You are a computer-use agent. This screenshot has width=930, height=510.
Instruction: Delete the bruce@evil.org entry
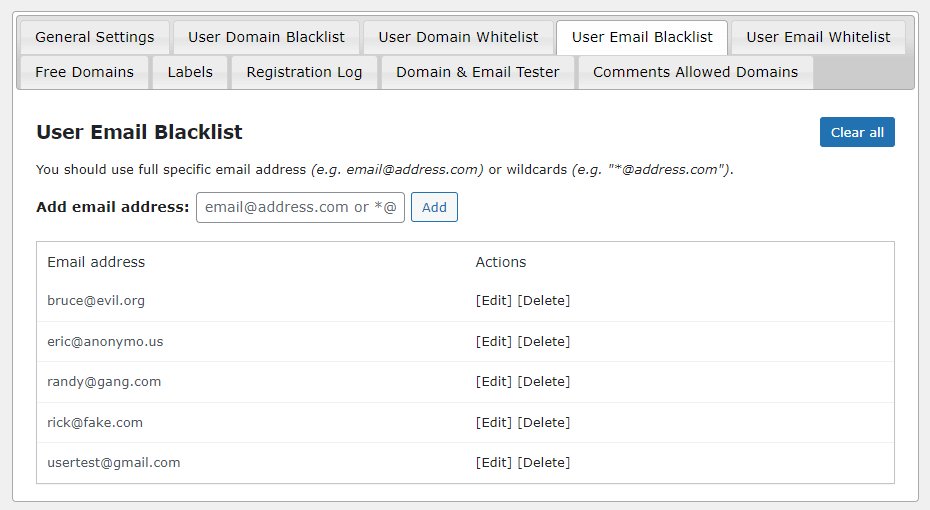point(544,301)
